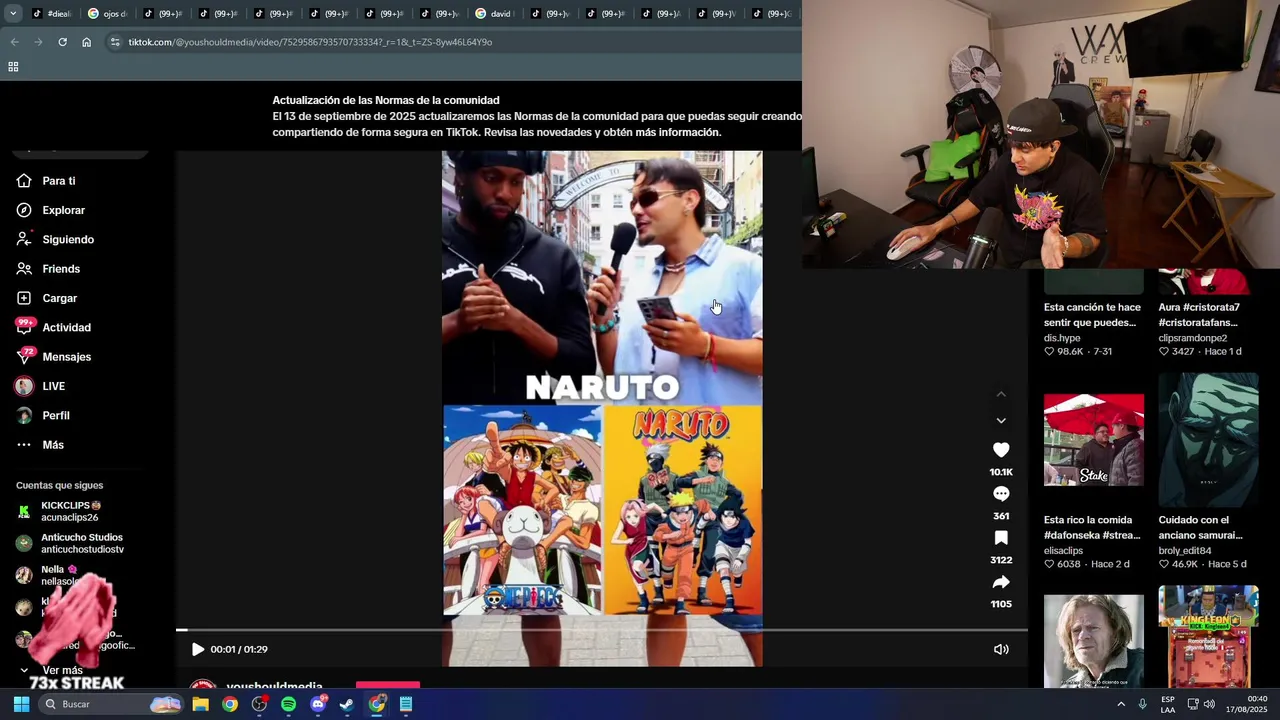Open the tab search dropdown in Chrome
The image size is (1280, 720).
[x=13, y=14]
